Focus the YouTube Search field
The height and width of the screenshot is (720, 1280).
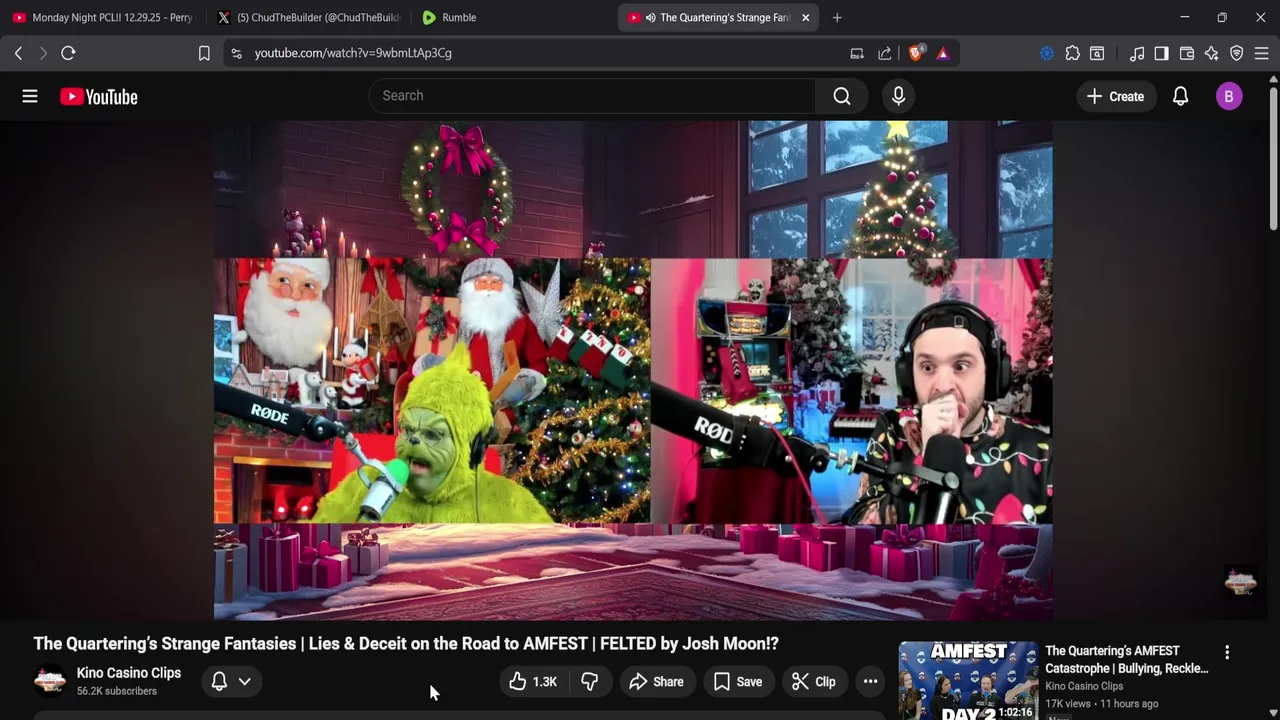(593, 96)
